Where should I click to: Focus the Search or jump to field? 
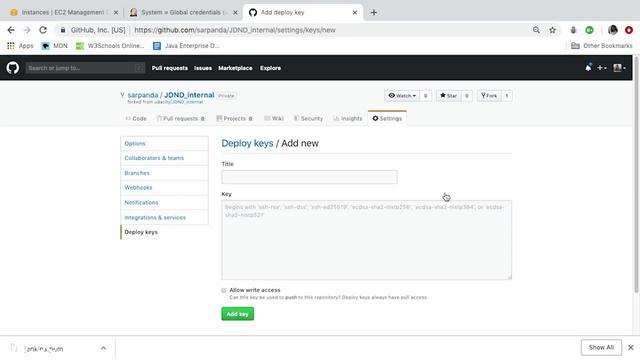[x=85, y=68]
